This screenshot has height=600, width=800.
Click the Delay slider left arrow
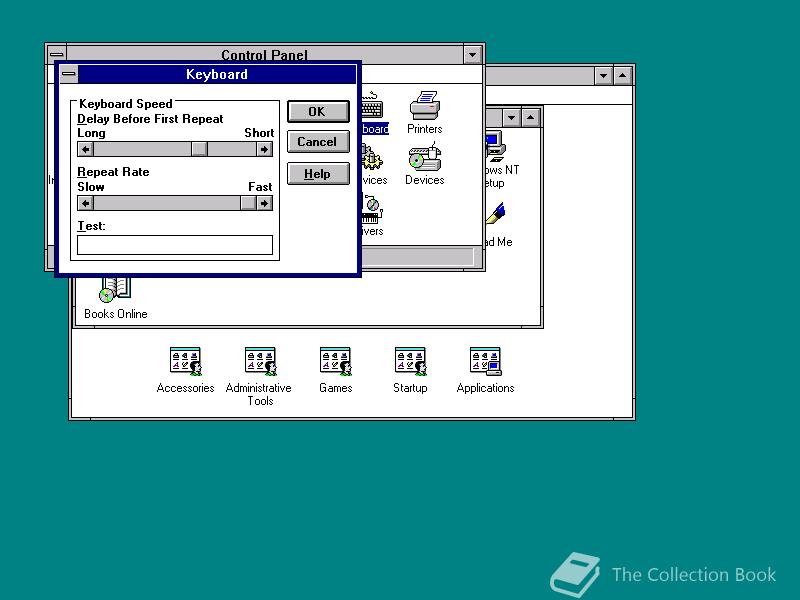85,149
